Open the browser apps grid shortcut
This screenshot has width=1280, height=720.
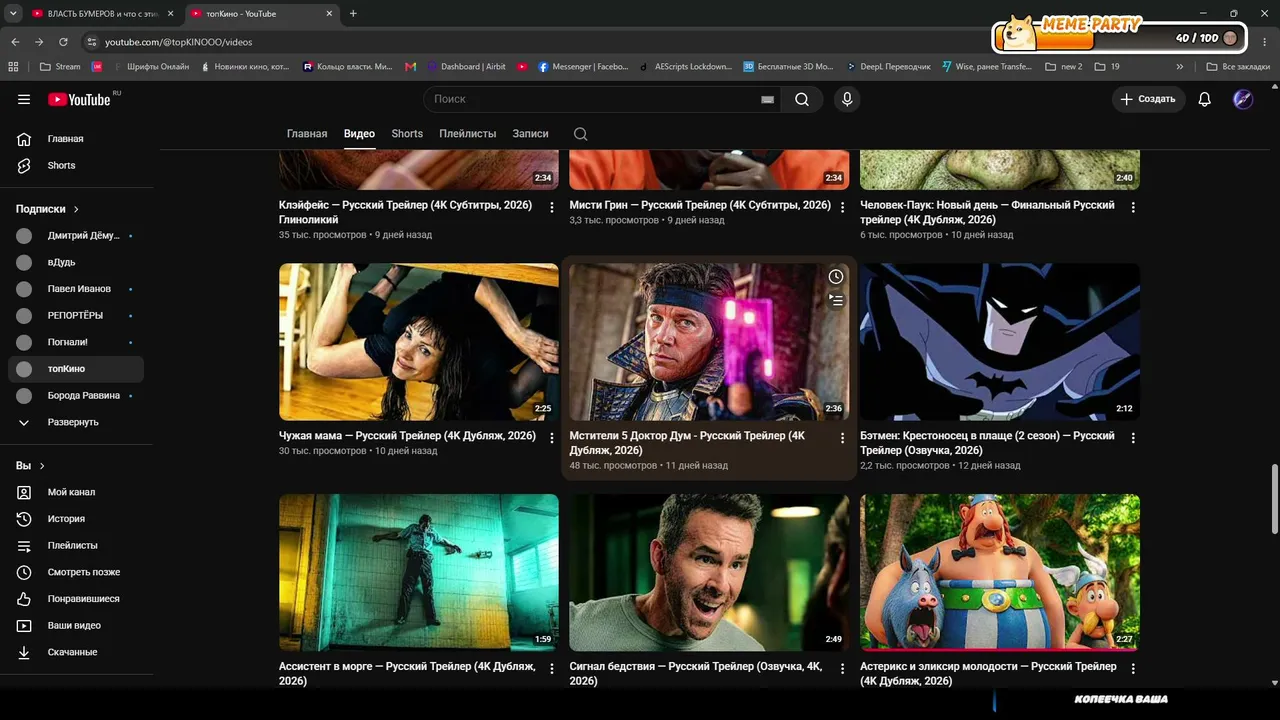(13, 67)
